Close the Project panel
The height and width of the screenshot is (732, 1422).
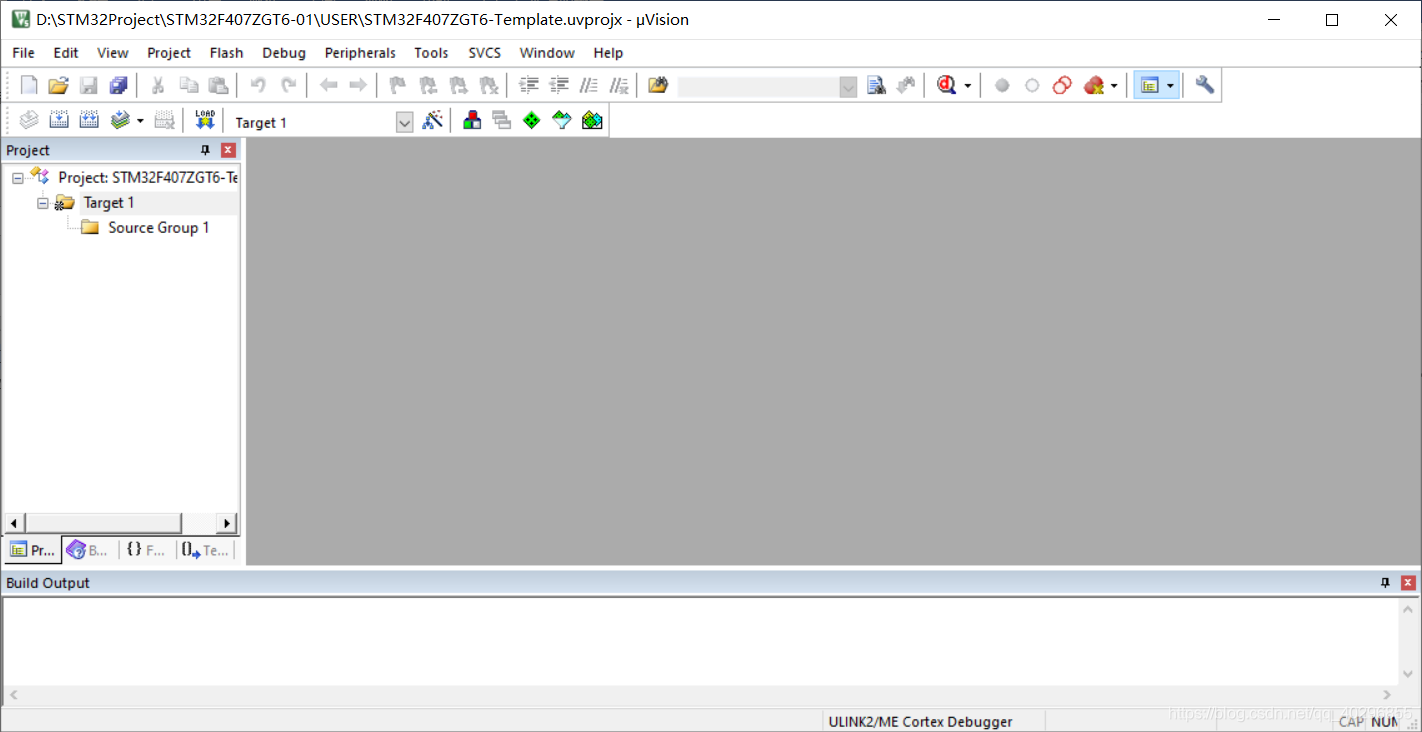click(x=228, y=150)
